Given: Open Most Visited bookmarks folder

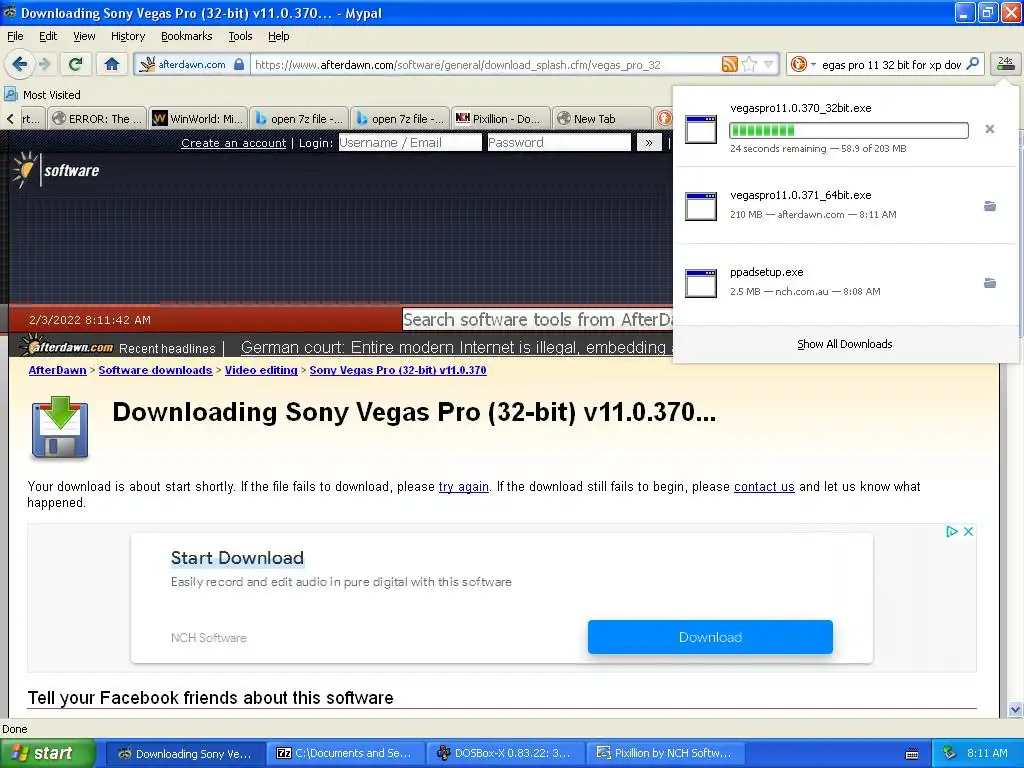Looking at the screenshot, I should [43, 95].
